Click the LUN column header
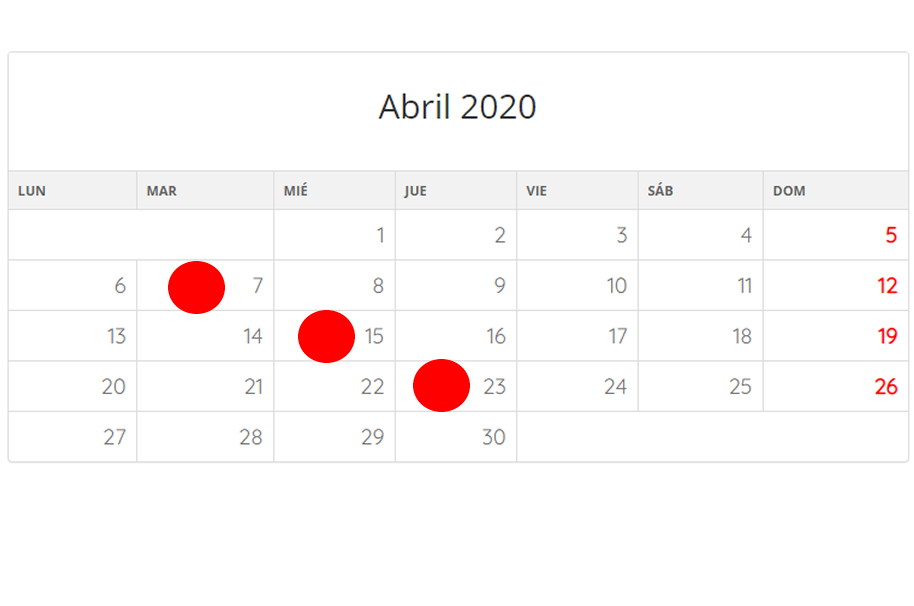This screenshot has width=914, height=606. click(x=32, y=191)
